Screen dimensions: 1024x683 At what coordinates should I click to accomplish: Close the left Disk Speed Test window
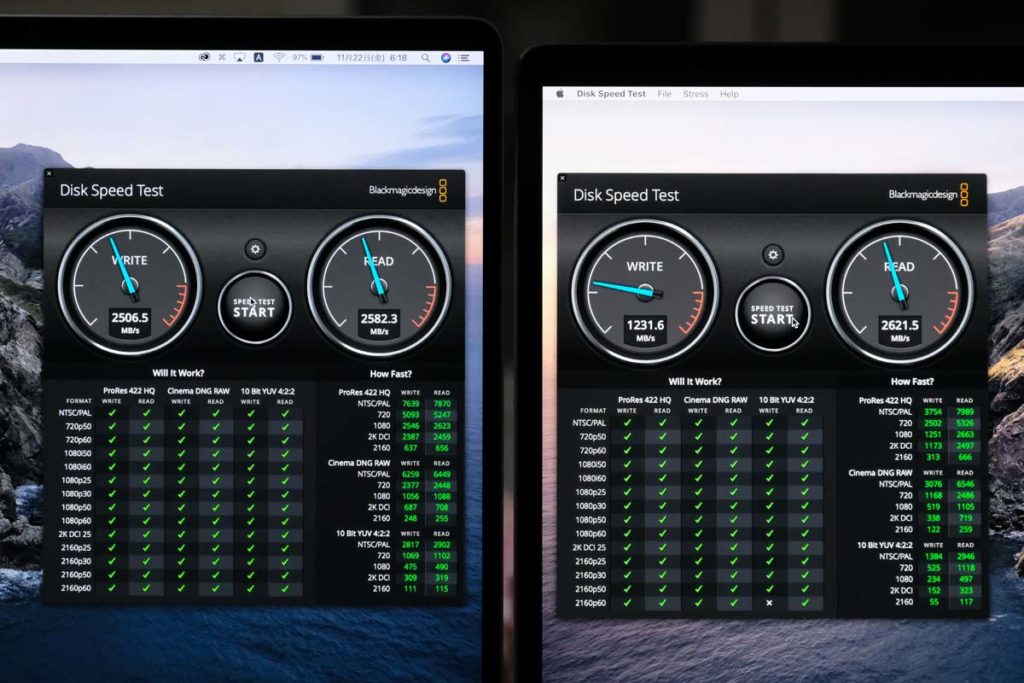tap(49, 174)
